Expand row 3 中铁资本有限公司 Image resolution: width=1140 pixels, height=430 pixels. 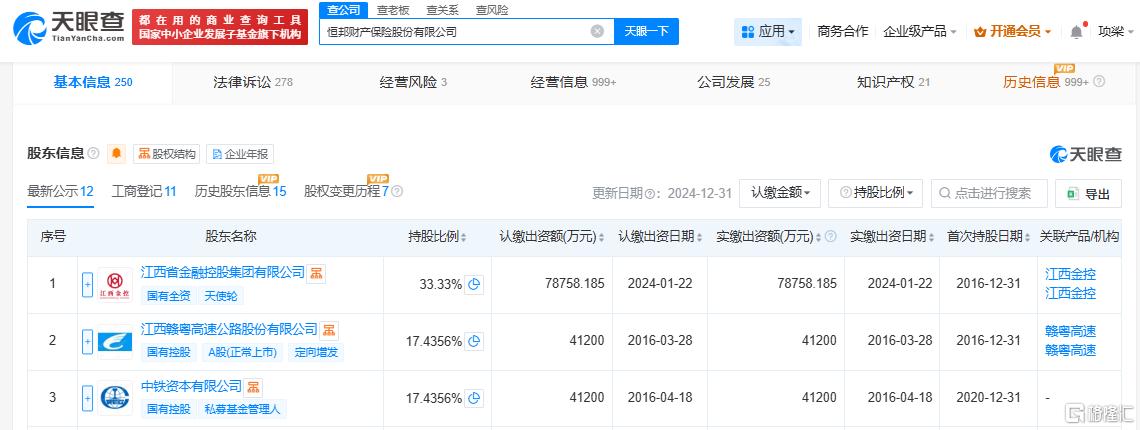[87, 398]
